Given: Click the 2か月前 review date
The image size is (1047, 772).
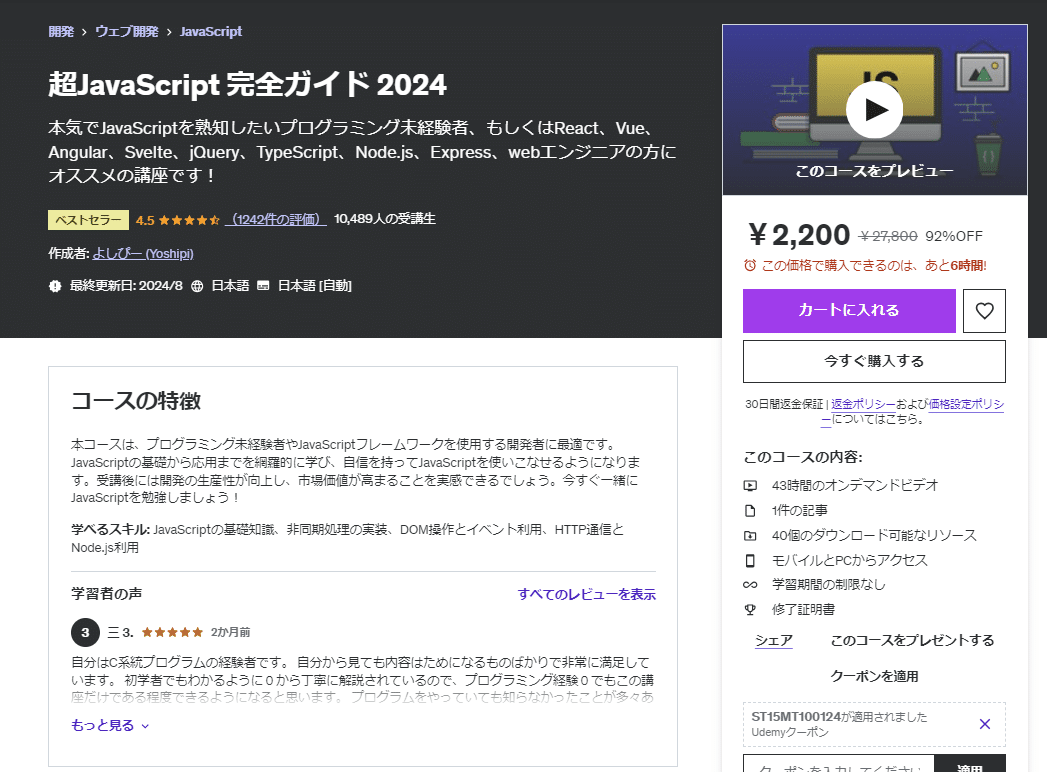Looking at the screenshot, I should tap(230, 632).
